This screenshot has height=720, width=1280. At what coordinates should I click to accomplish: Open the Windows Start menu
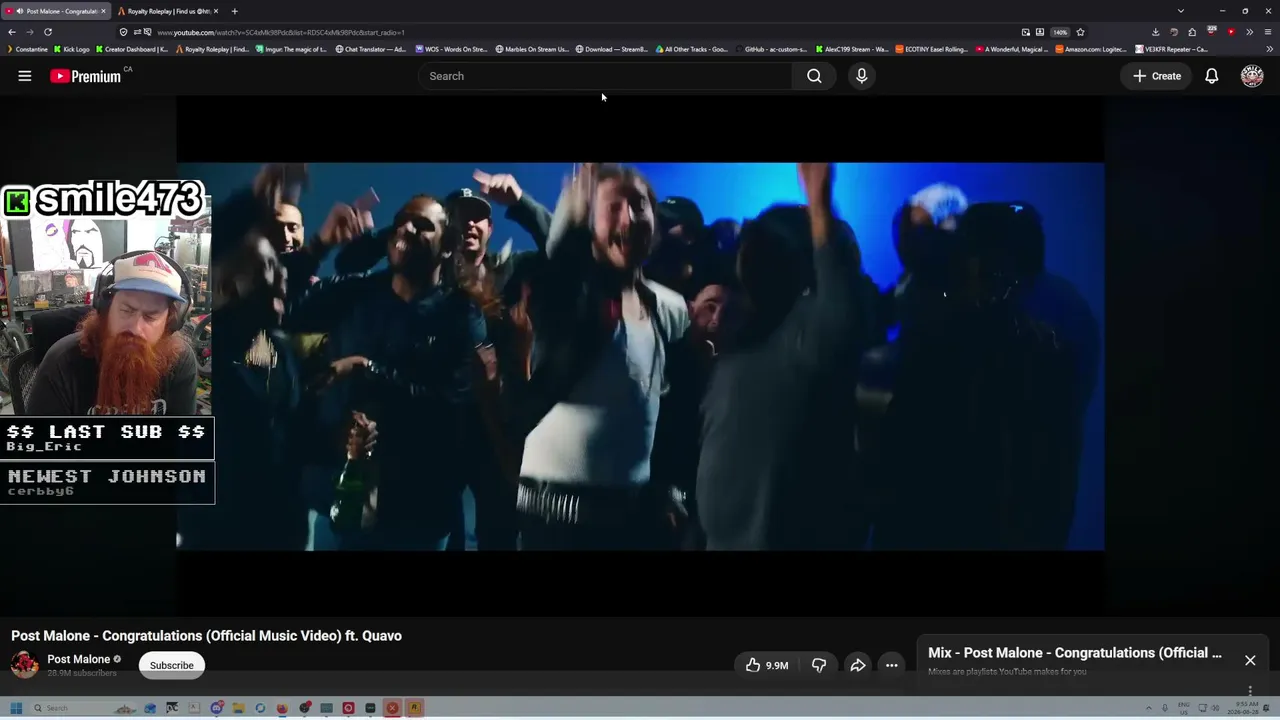point(16,708)
